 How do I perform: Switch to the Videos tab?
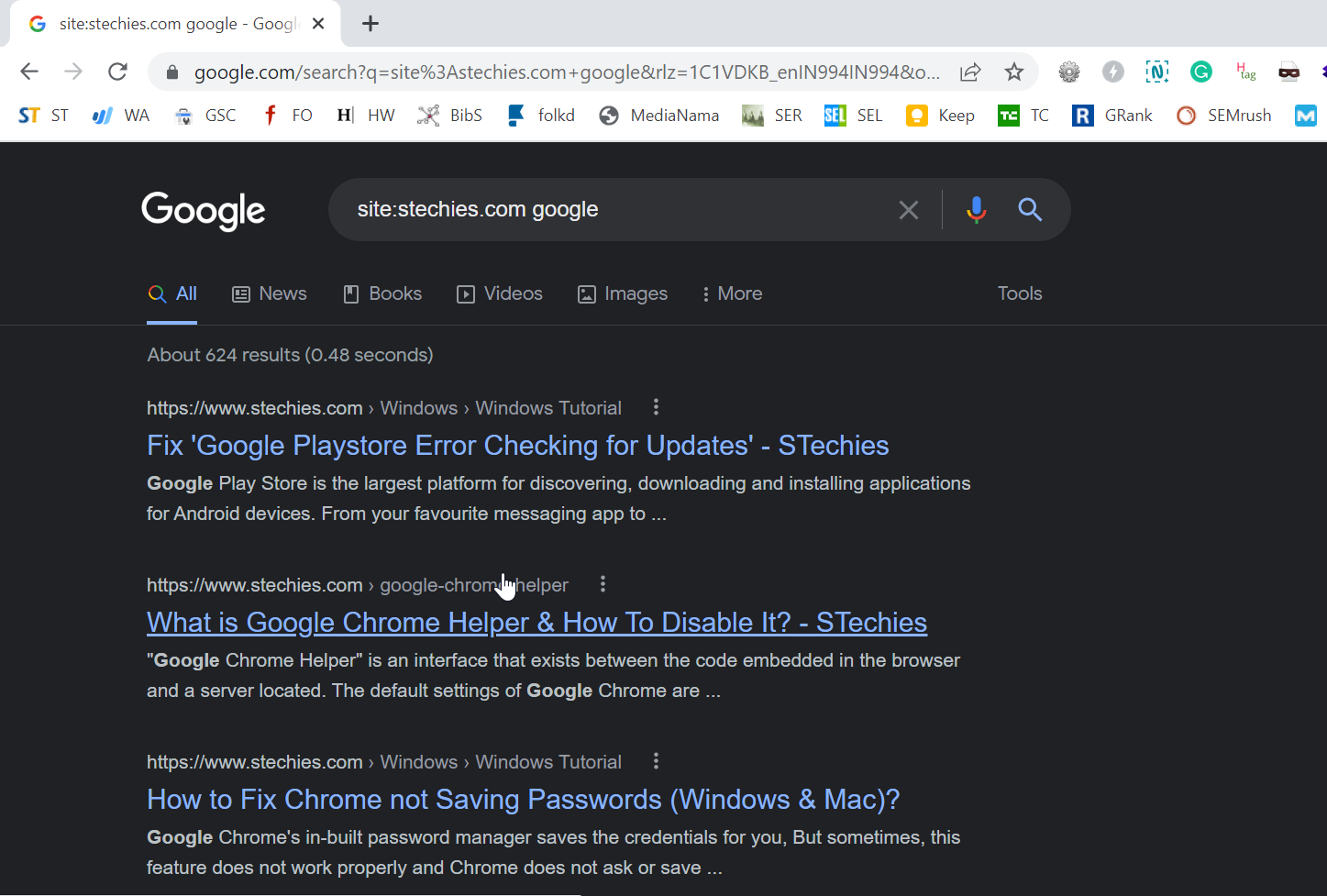point(500,293)
